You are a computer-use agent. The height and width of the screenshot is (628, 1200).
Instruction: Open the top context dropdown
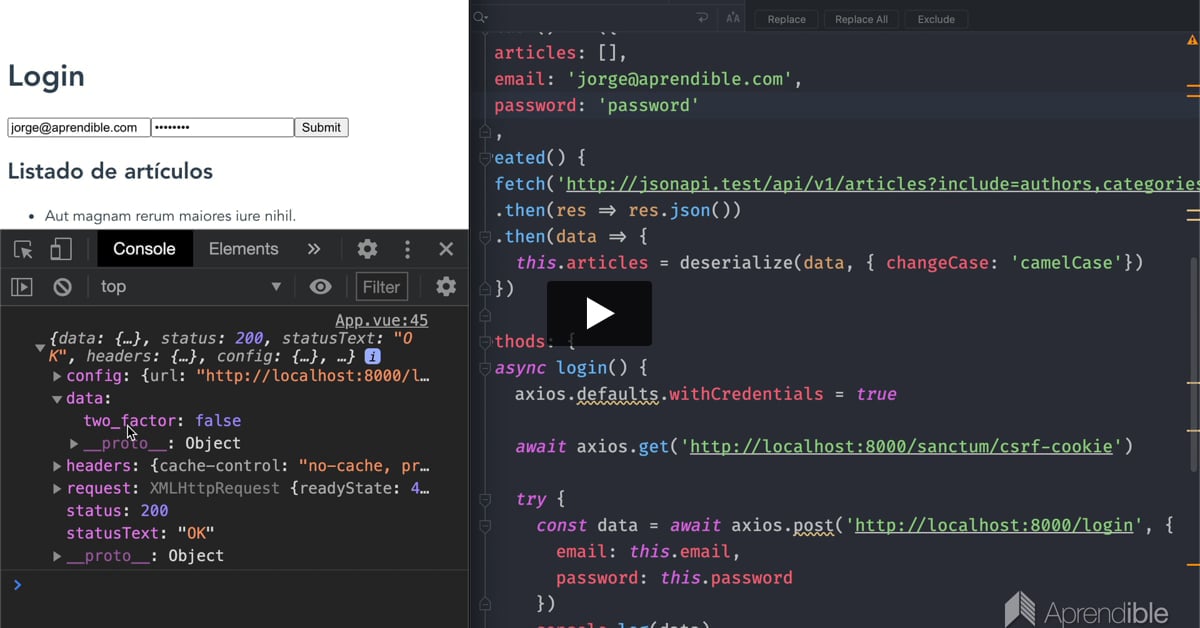[190, 287]
